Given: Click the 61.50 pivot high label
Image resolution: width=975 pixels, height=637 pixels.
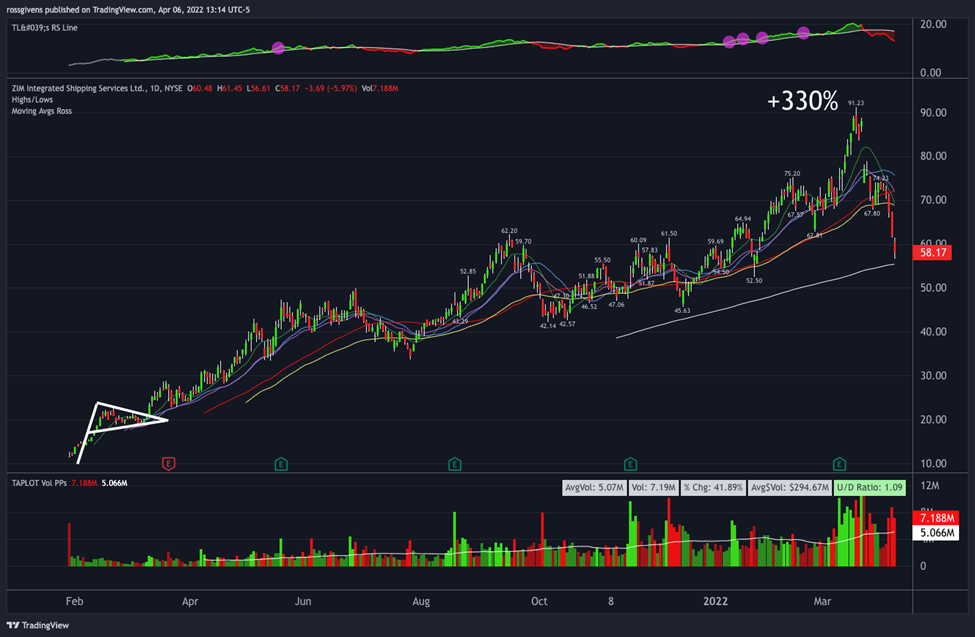Looking at the screenshot, I should click(669, 233).
